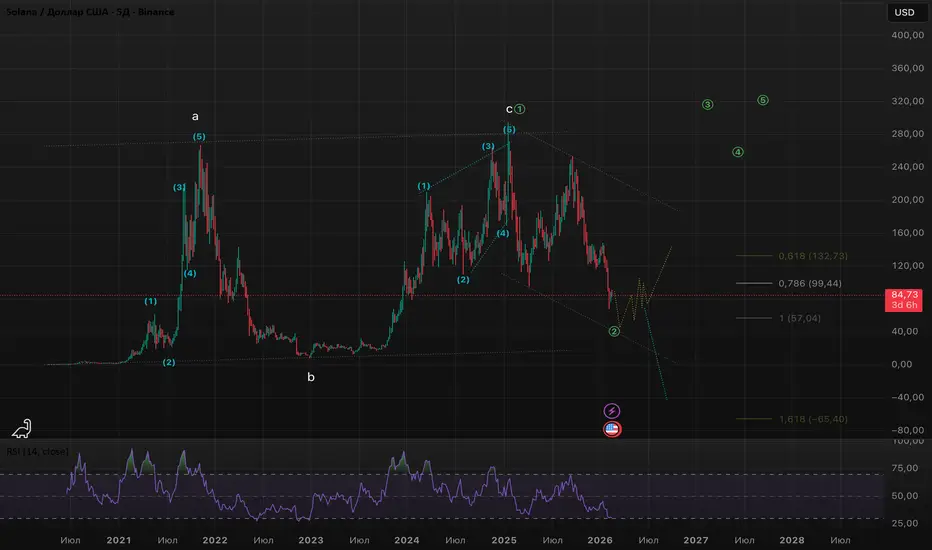The image size is (932, 550).
Task: Click the RSI (14, close) indicator label
Action: (37, 452)
